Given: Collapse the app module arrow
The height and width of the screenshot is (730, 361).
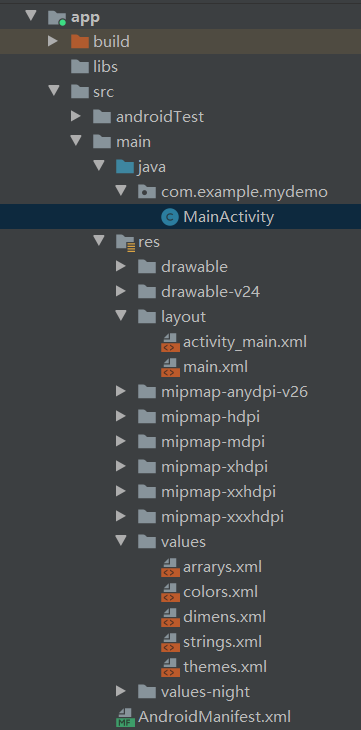Looking at the screenshot, I should coord(31,16).
